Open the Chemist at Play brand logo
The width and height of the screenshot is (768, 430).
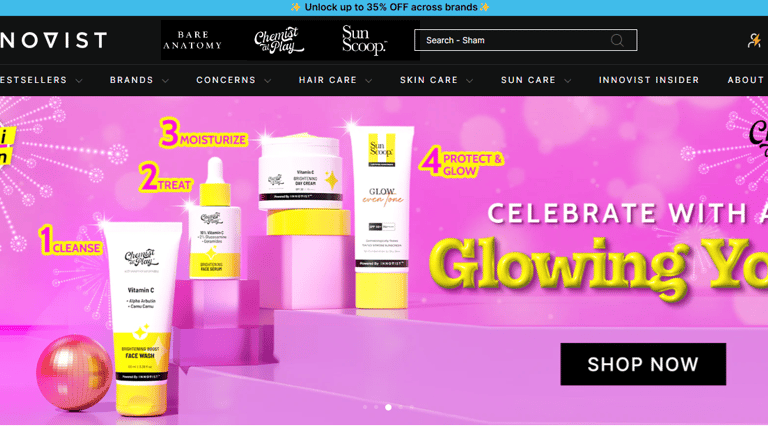(279, 40)
